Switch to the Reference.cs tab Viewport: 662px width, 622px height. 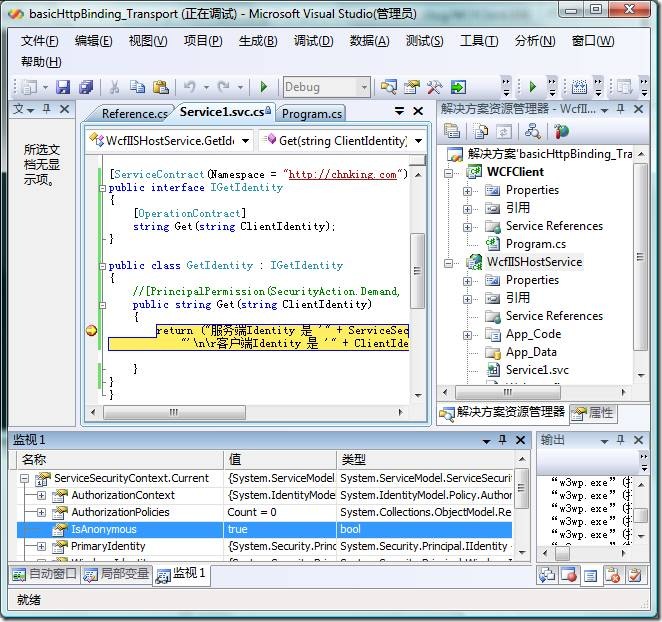click(134, 114)
